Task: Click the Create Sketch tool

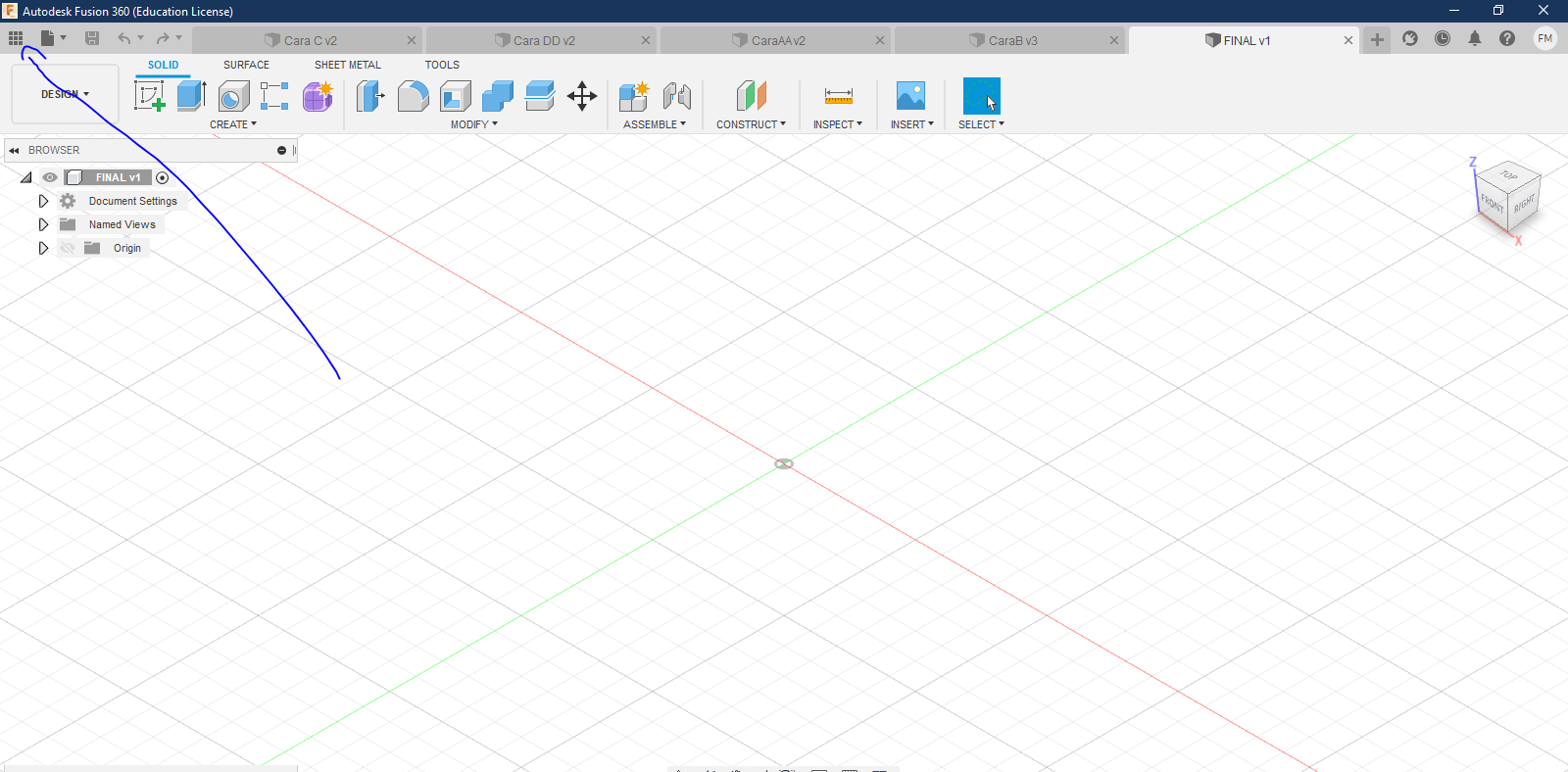Action: 149,96
